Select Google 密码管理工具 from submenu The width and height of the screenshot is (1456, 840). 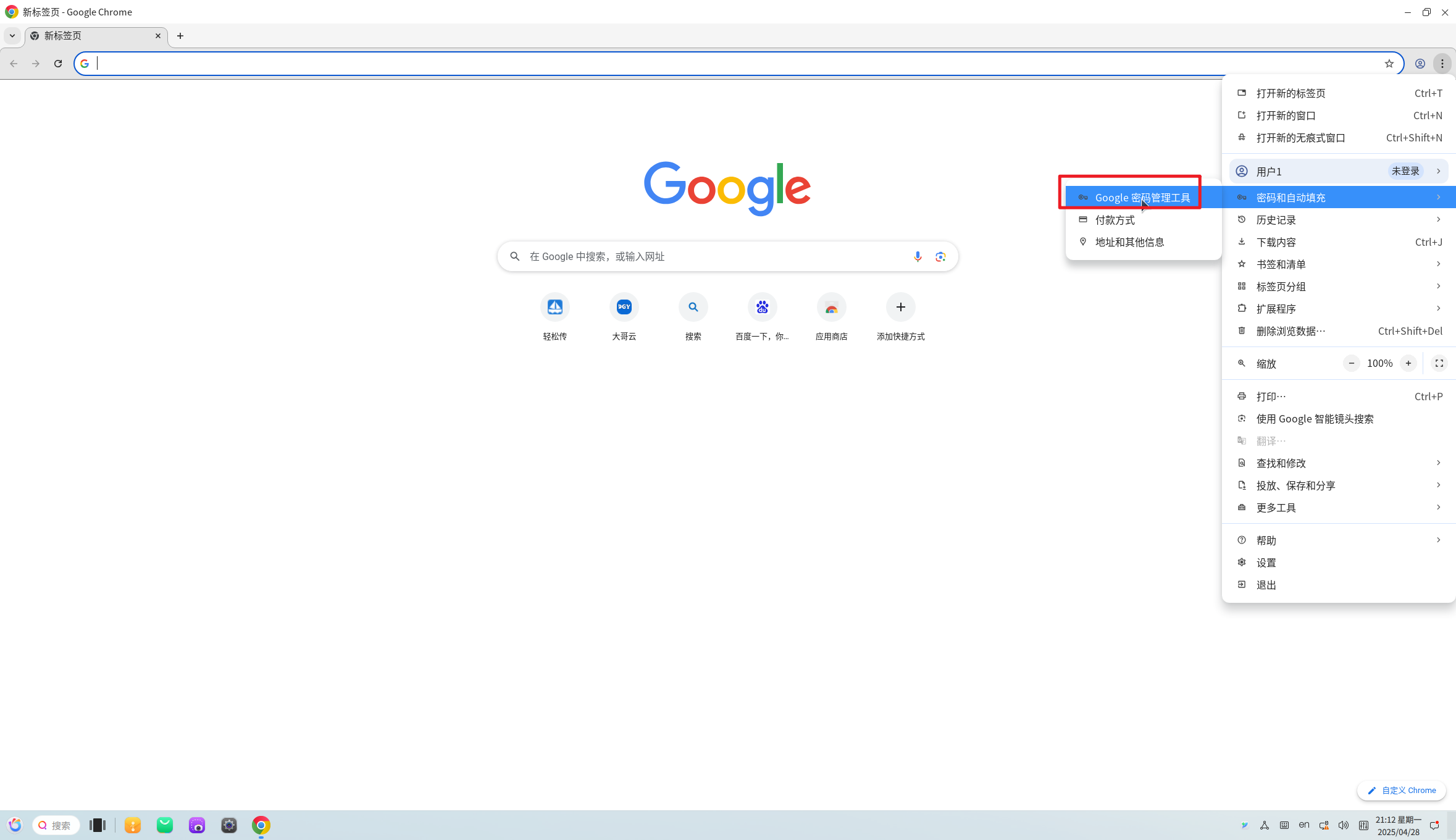pos(1142,198)
